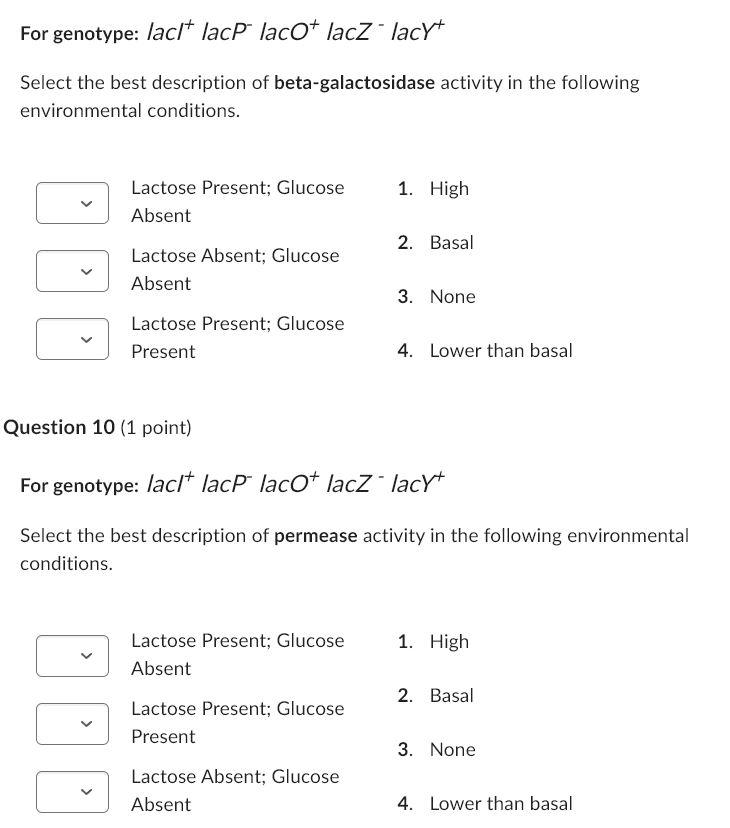
Task: Select the Basal option under the permease question
Action: click(451, 695)
